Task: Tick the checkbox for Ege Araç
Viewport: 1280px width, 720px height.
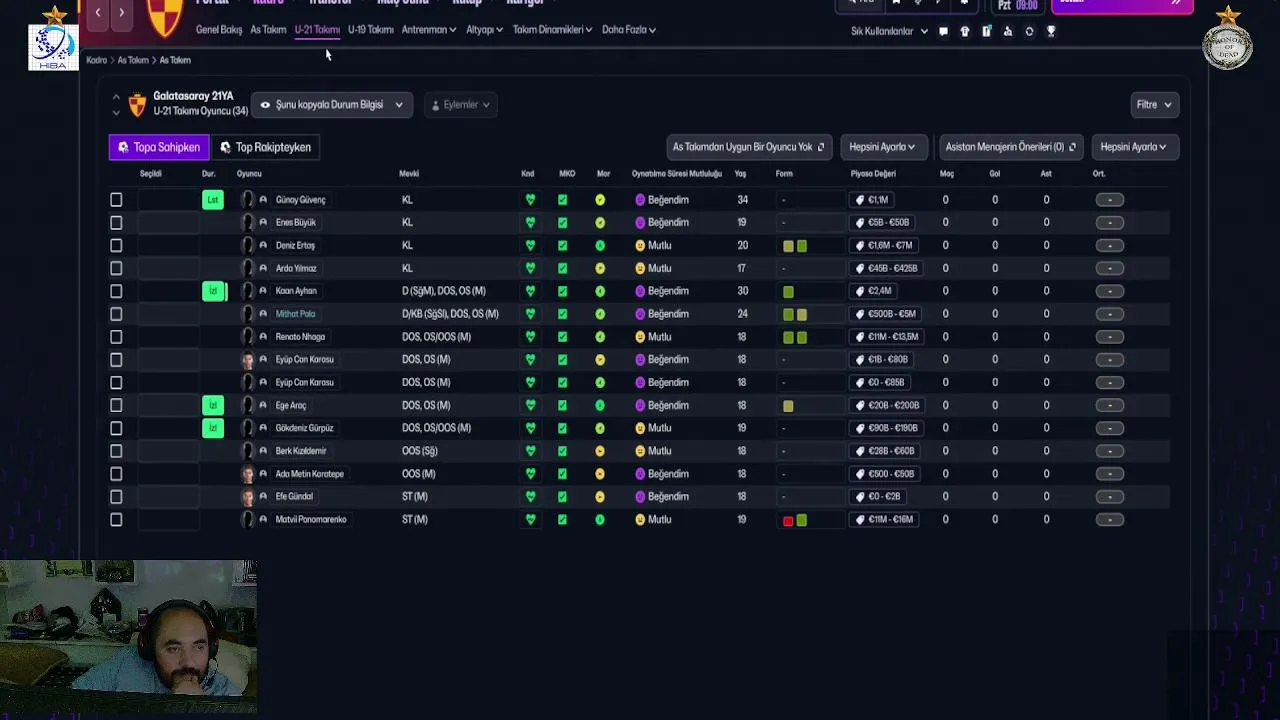Action: [x=116, y=405]
